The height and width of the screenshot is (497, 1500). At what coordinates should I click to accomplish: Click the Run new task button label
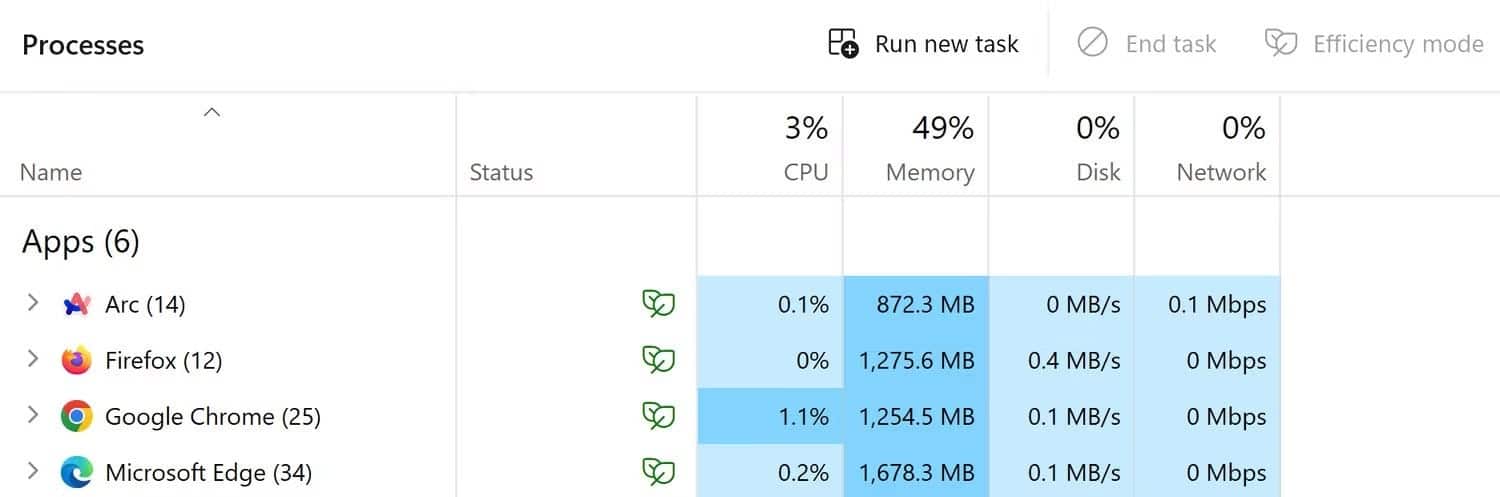[x=946, y=44]
